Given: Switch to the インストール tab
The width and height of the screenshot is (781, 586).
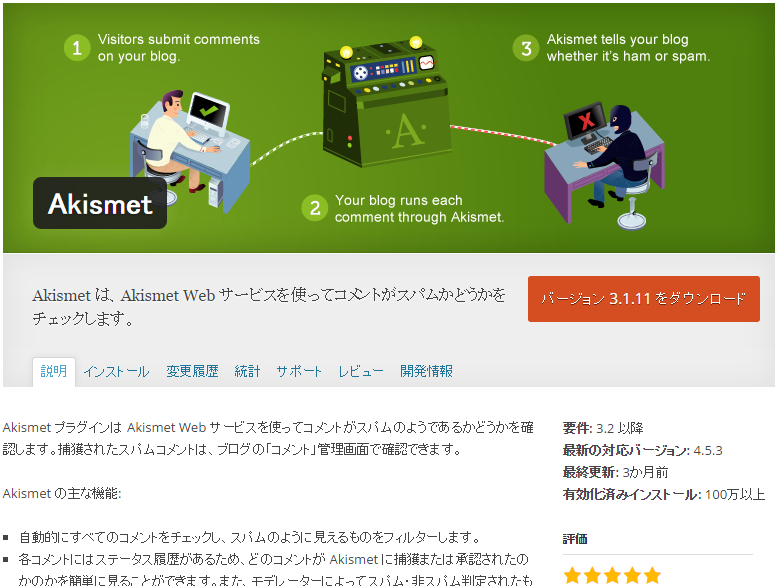Looking at the screenshot, I should coord(116,371).
